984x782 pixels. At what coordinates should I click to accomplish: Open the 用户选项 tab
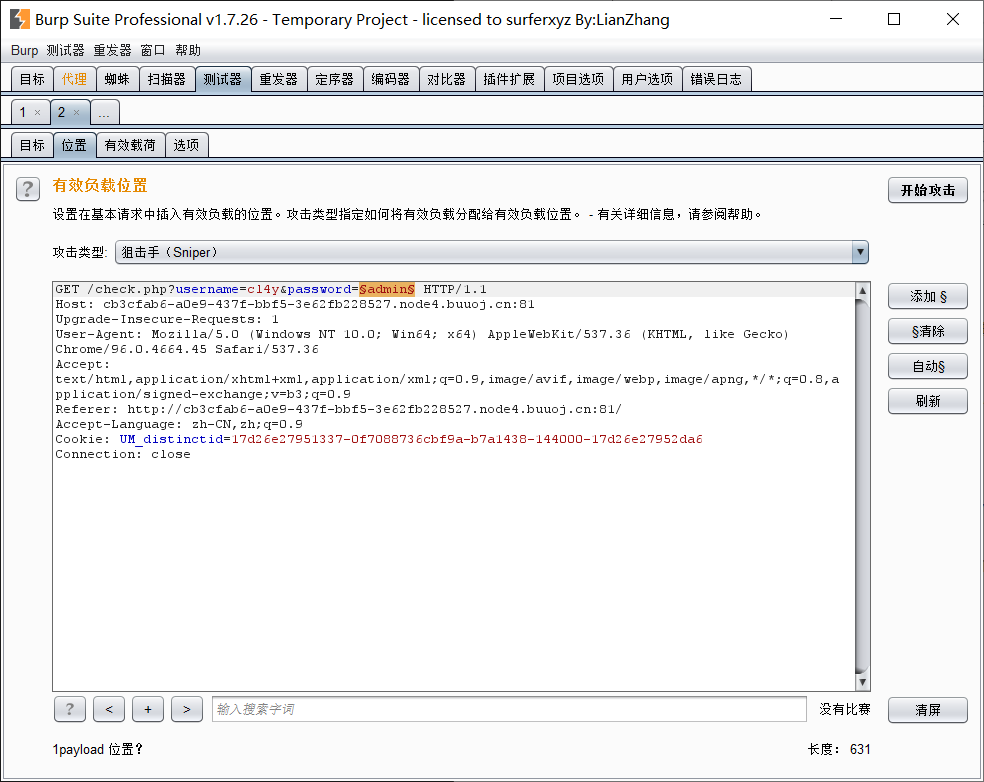click(647, 79)
